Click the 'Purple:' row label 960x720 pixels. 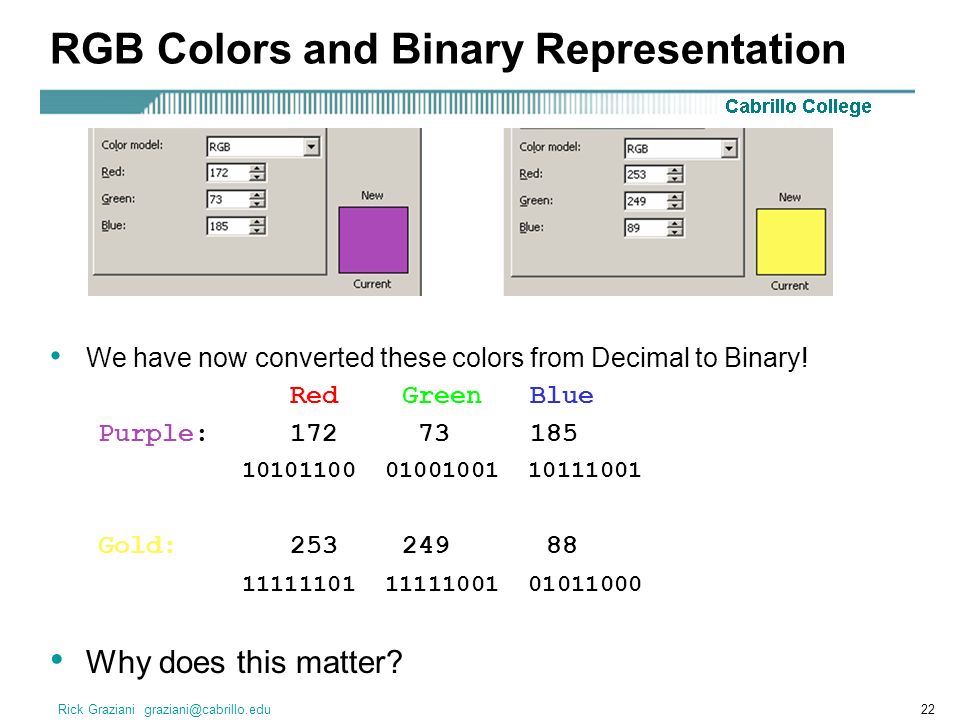pos(152,433)
